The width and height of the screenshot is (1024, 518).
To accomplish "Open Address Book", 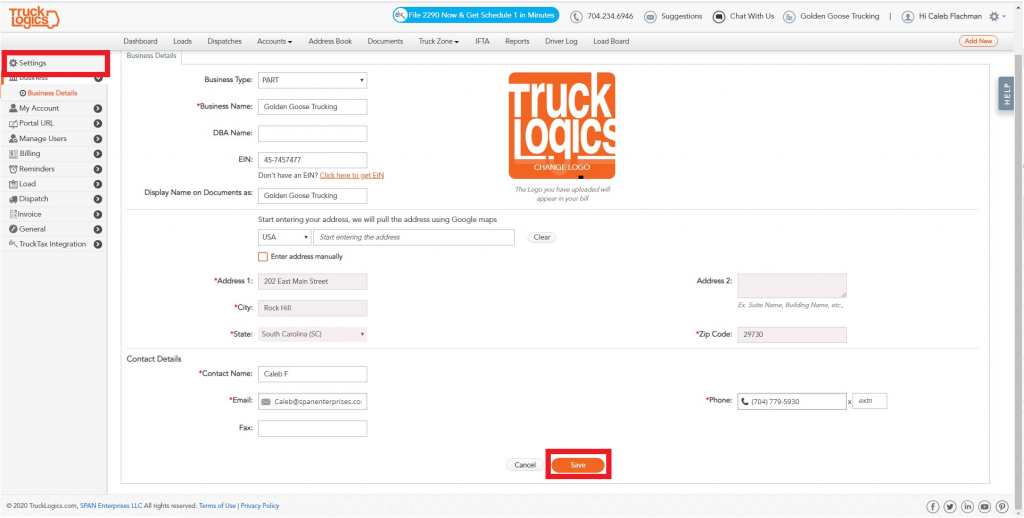I will point(330,41).
